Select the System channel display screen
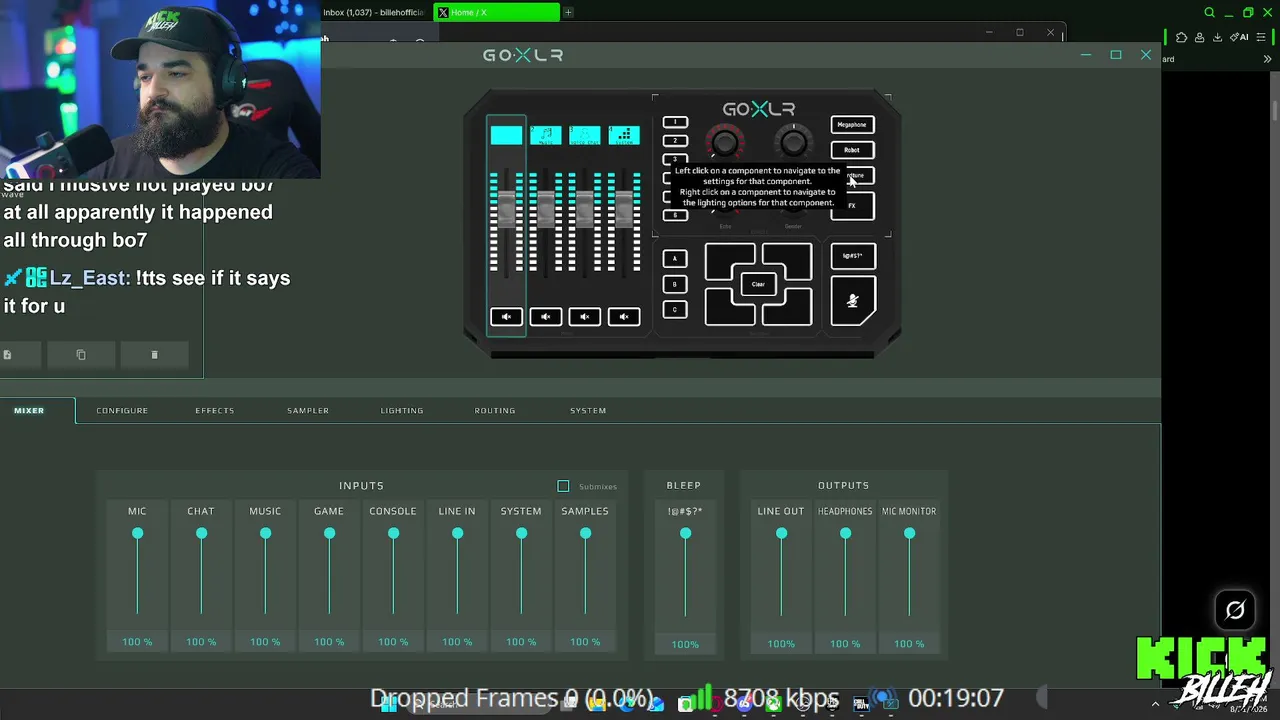The width and height of the screenshot is (1280, 720). click(624, 135)
